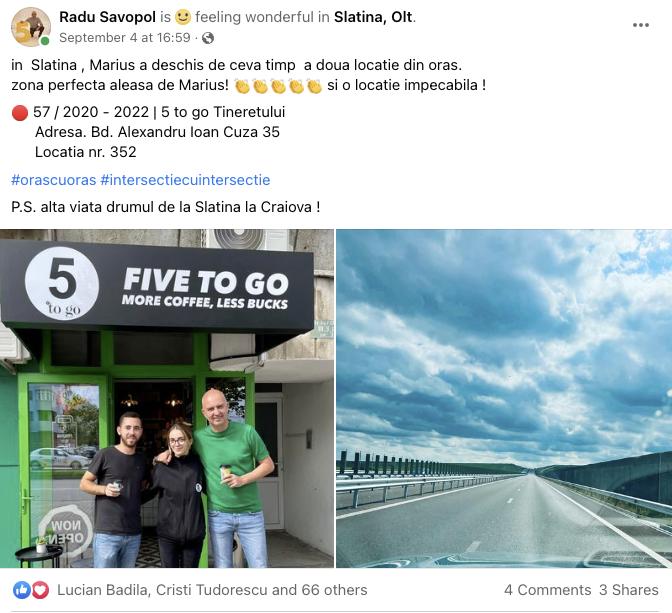This screenshot has width=672, height=613.
Task: Open the #intersectiecuintersectie hashtag
Action: point(185,180)
